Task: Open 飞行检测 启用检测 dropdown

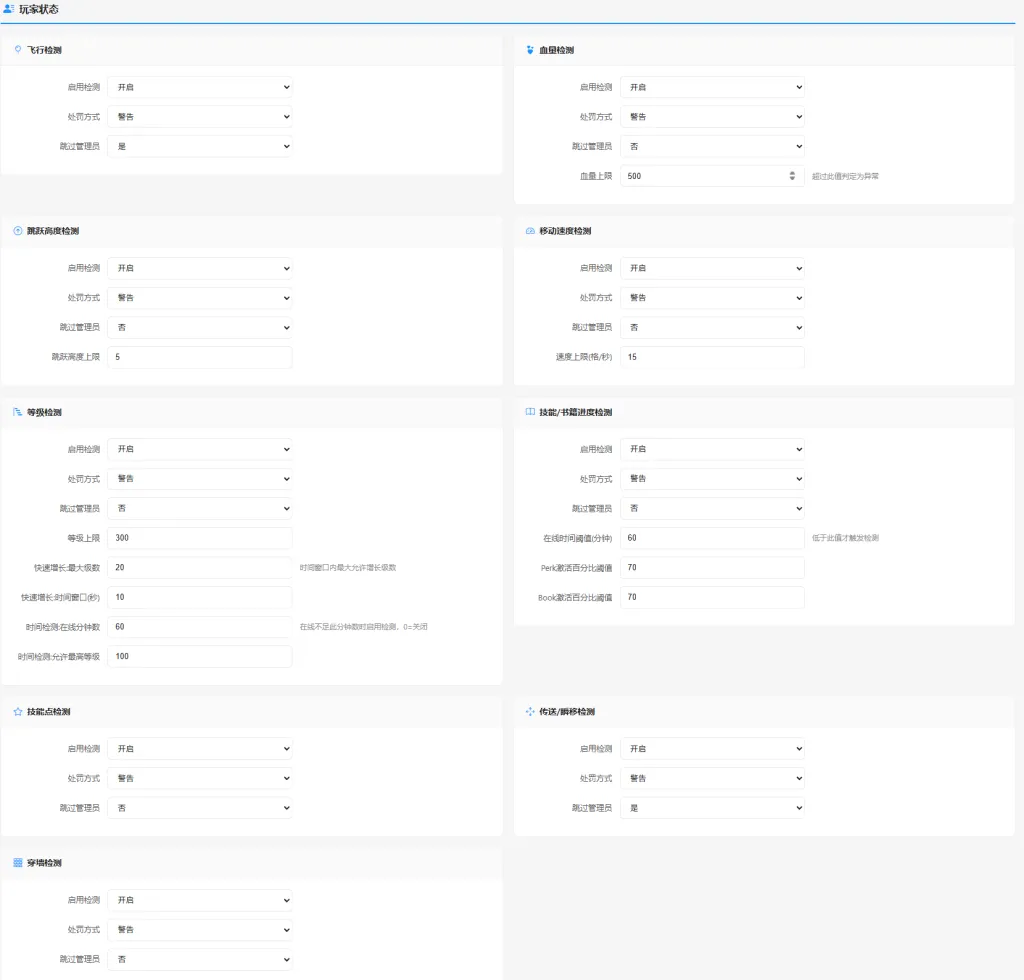Action: point(200,87)
